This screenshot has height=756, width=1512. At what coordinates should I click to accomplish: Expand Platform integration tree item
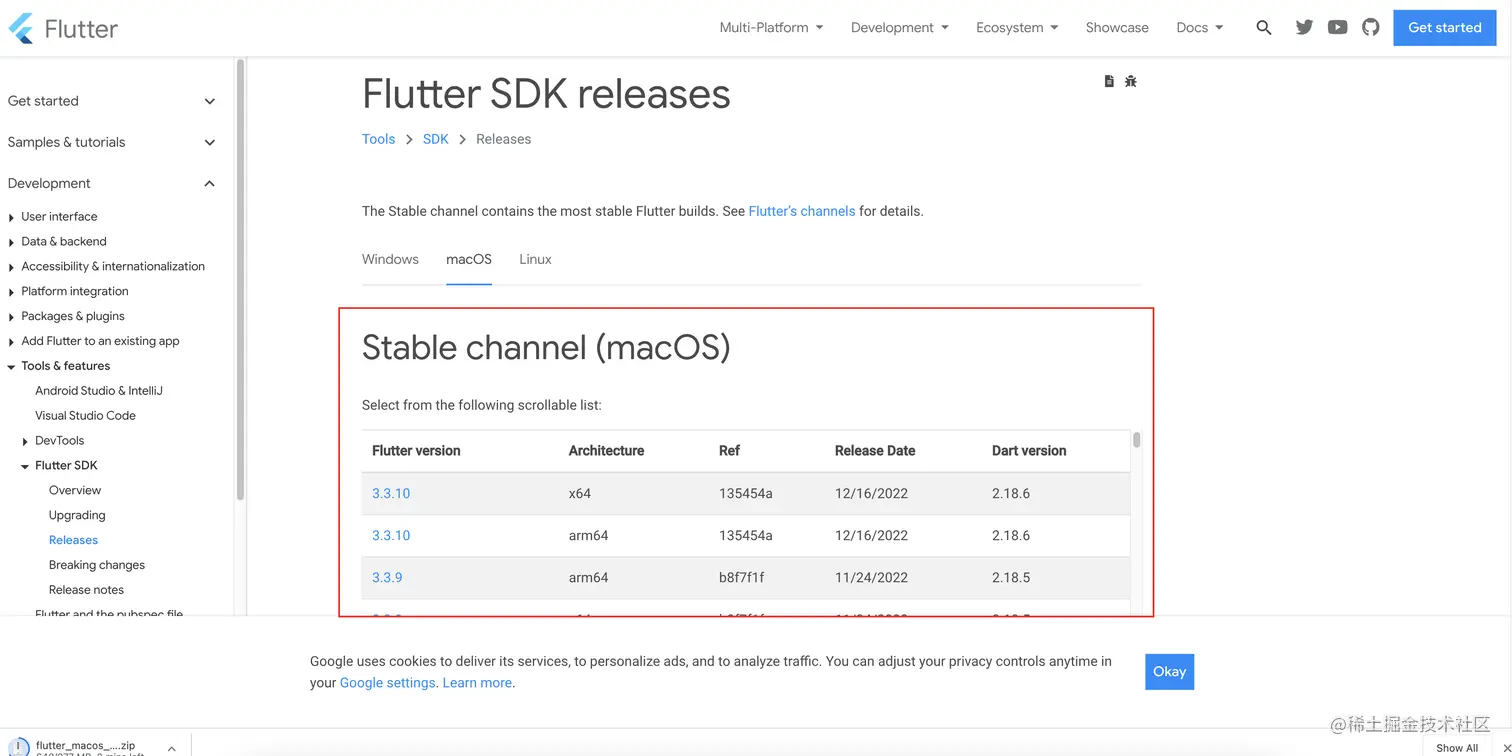11,292
